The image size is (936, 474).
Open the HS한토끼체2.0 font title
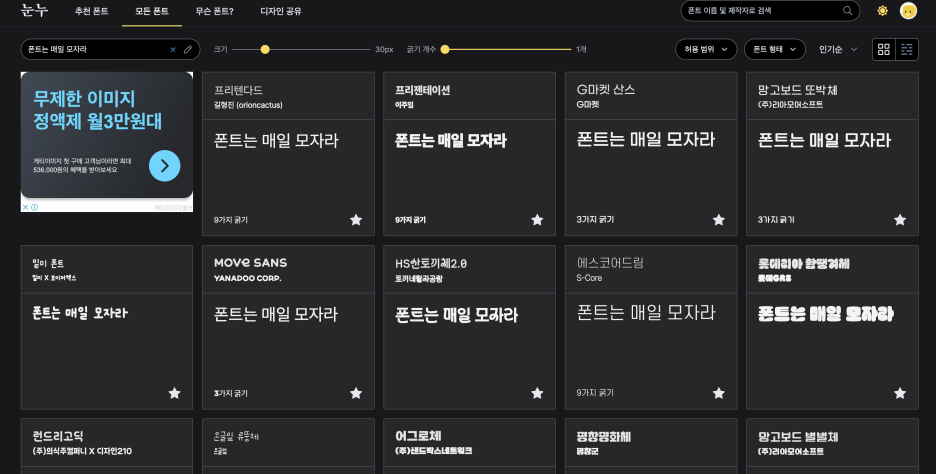pos(430,263)
